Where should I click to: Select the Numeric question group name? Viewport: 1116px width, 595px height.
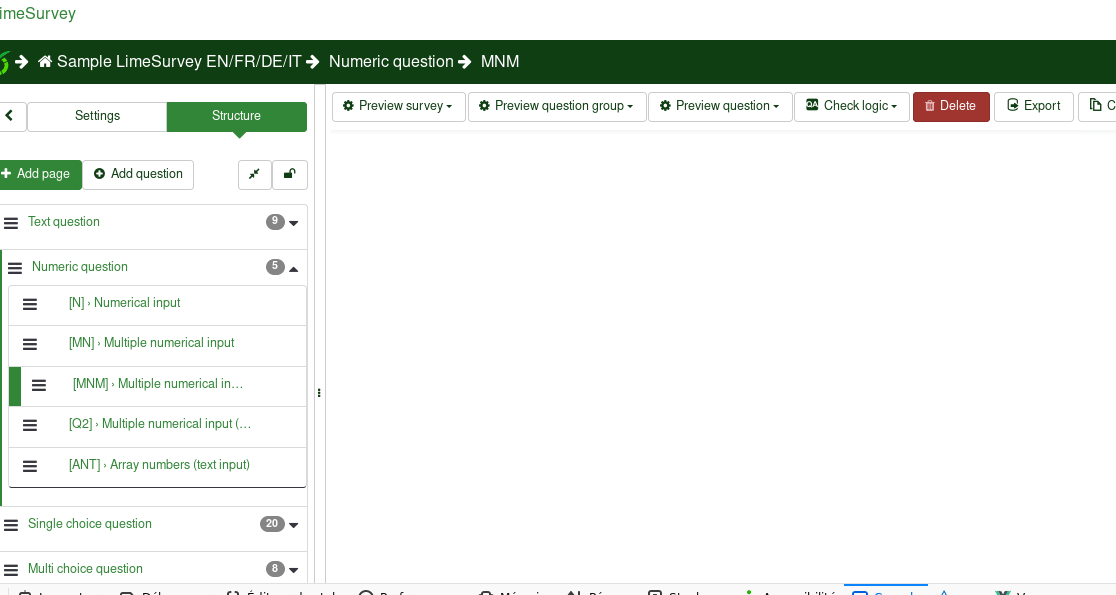[80, 267]
